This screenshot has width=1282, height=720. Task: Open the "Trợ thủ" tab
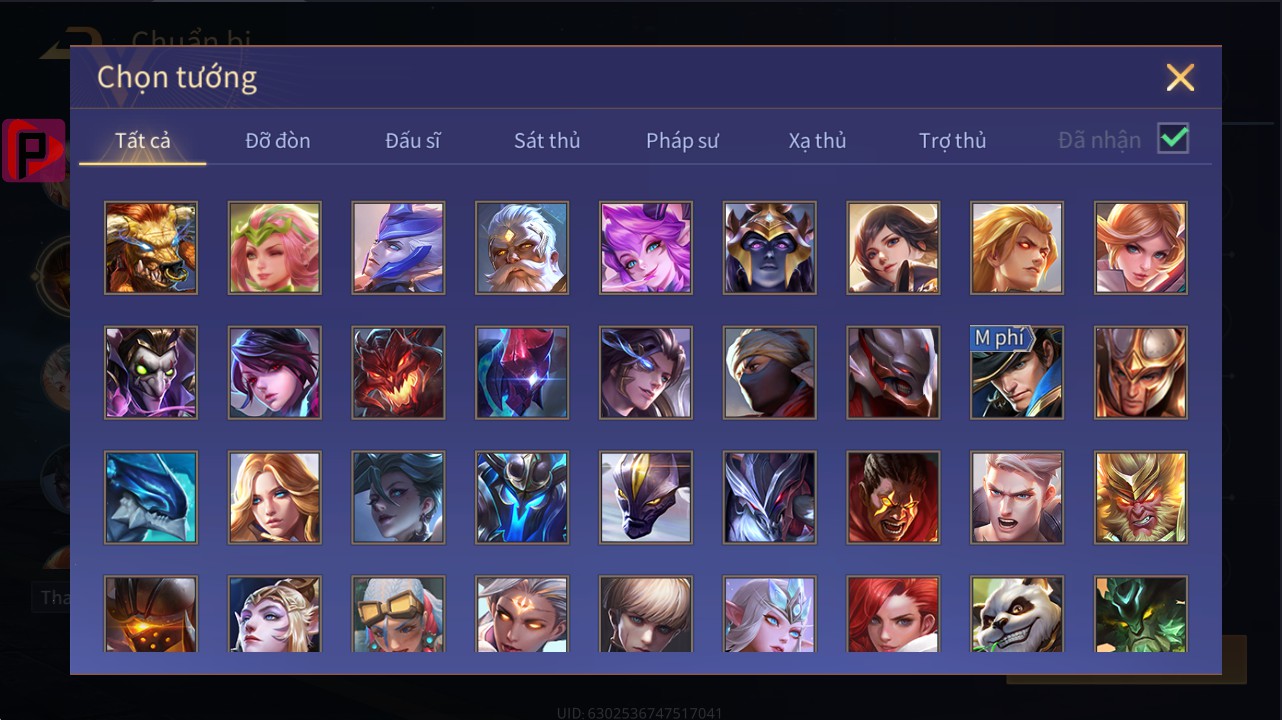click(x=953, y=141)
